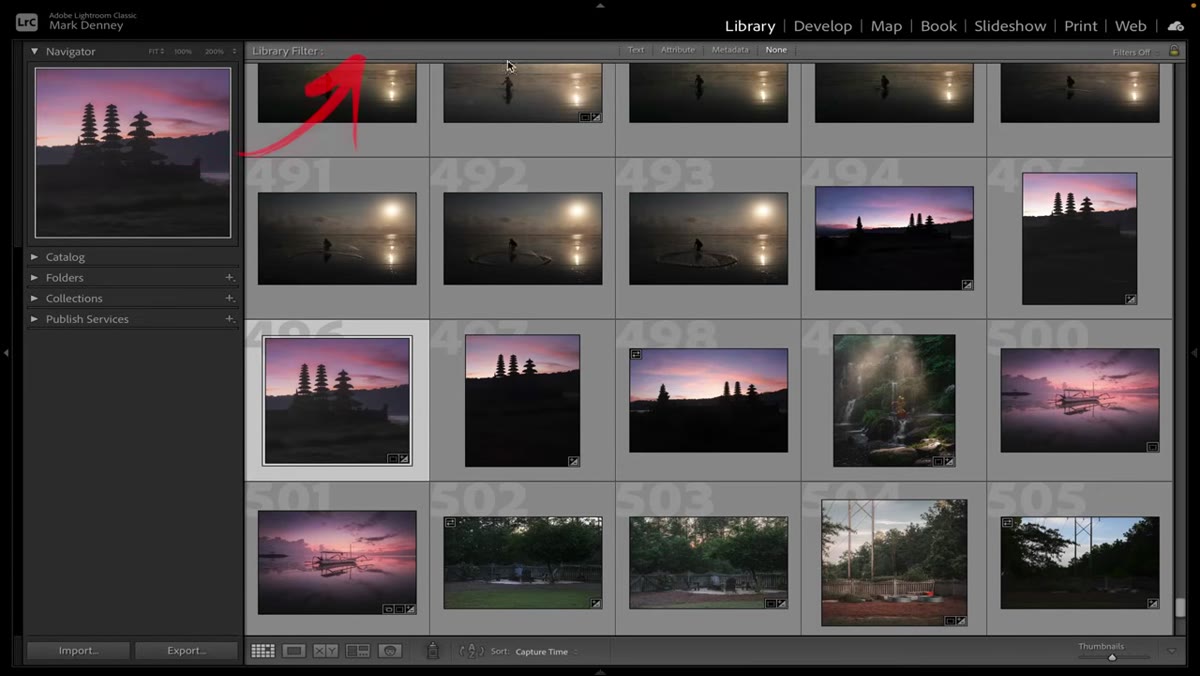Click the Export... button

point(186,650)
